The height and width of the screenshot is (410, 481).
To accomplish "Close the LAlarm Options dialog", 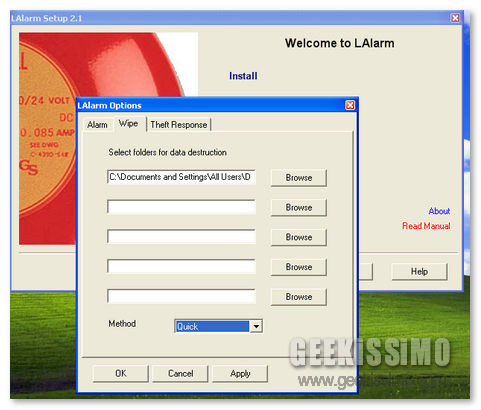I will click(350, 105).
